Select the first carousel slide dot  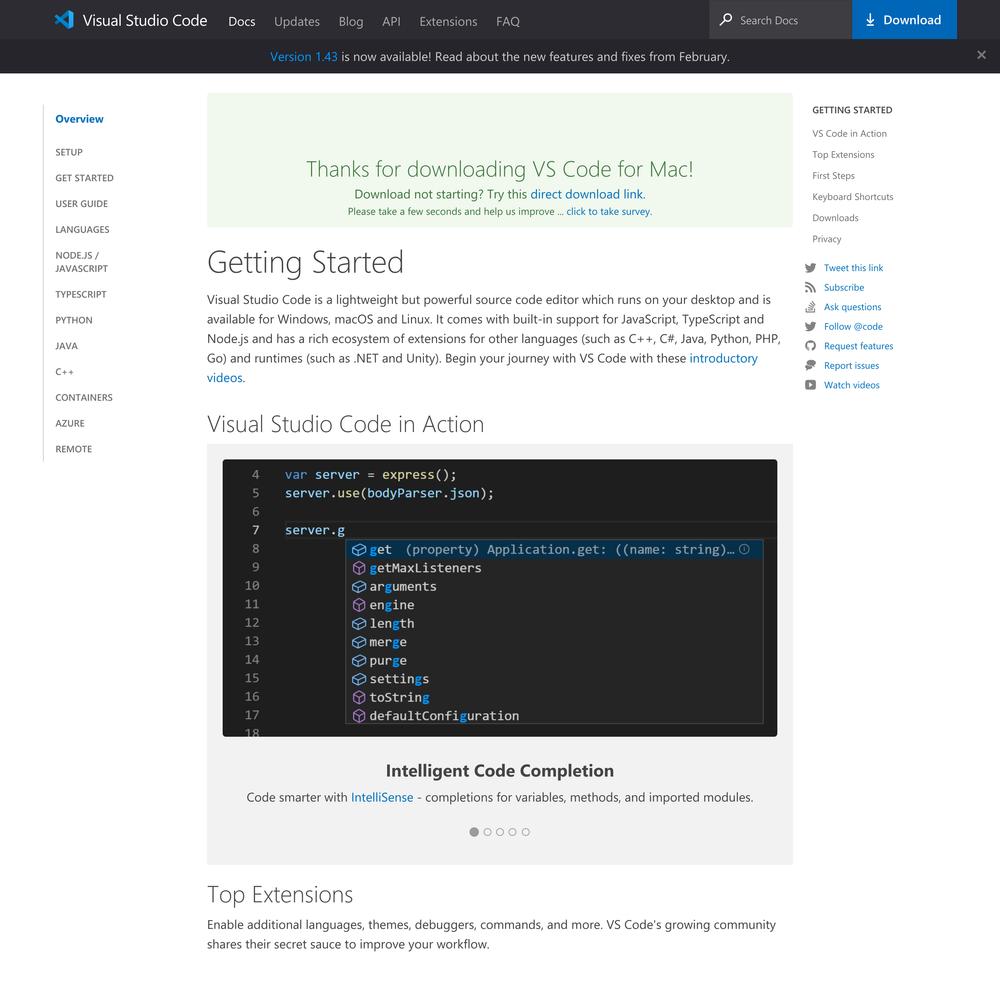pyautogui.click(x=474, y=832)
